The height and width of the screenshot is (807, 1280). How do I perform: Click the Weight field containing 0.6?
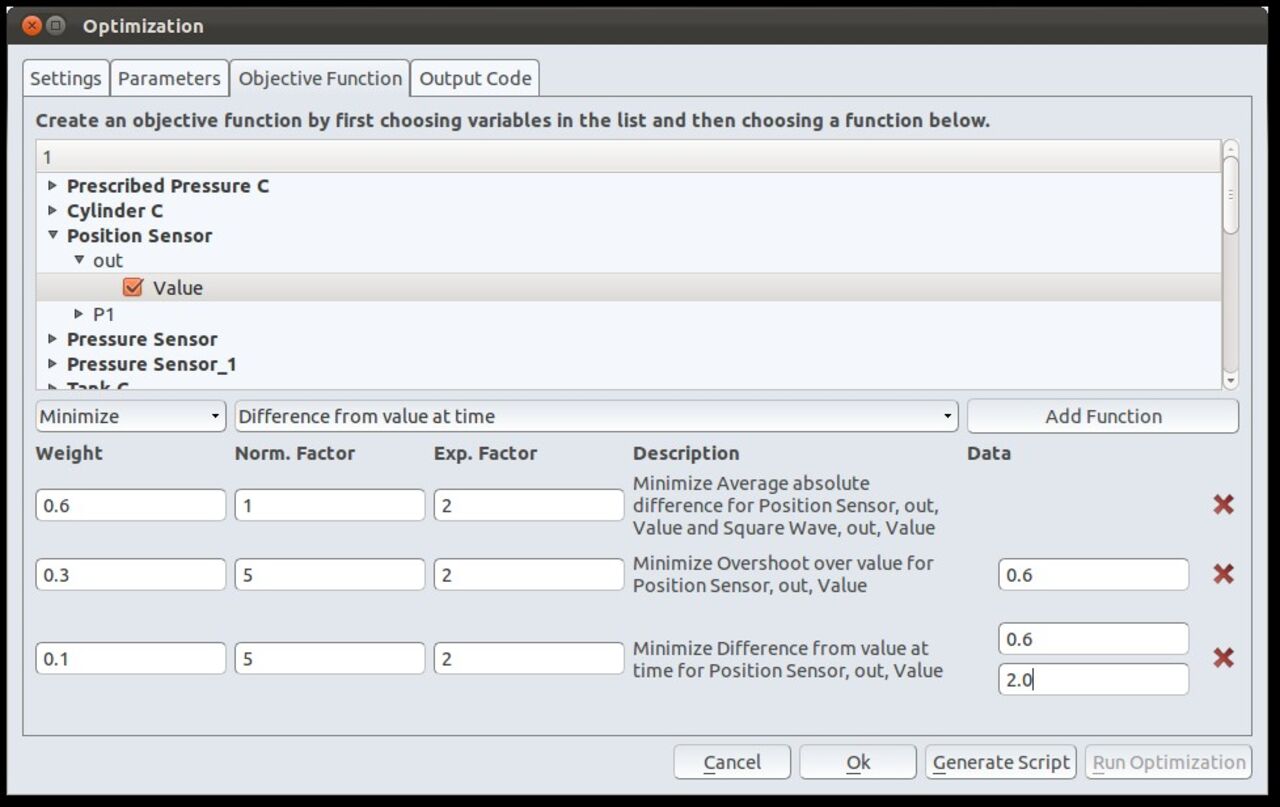coord(130,505)
